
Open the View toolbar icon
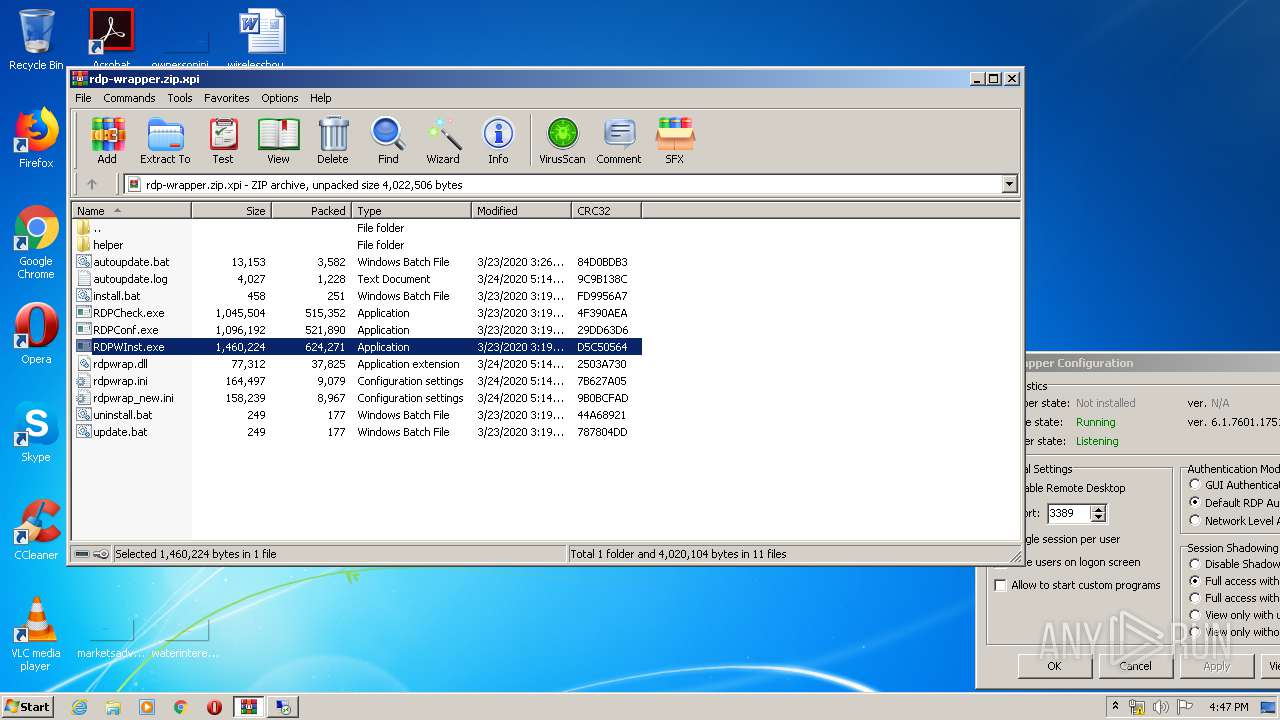(x=278, y=141)
